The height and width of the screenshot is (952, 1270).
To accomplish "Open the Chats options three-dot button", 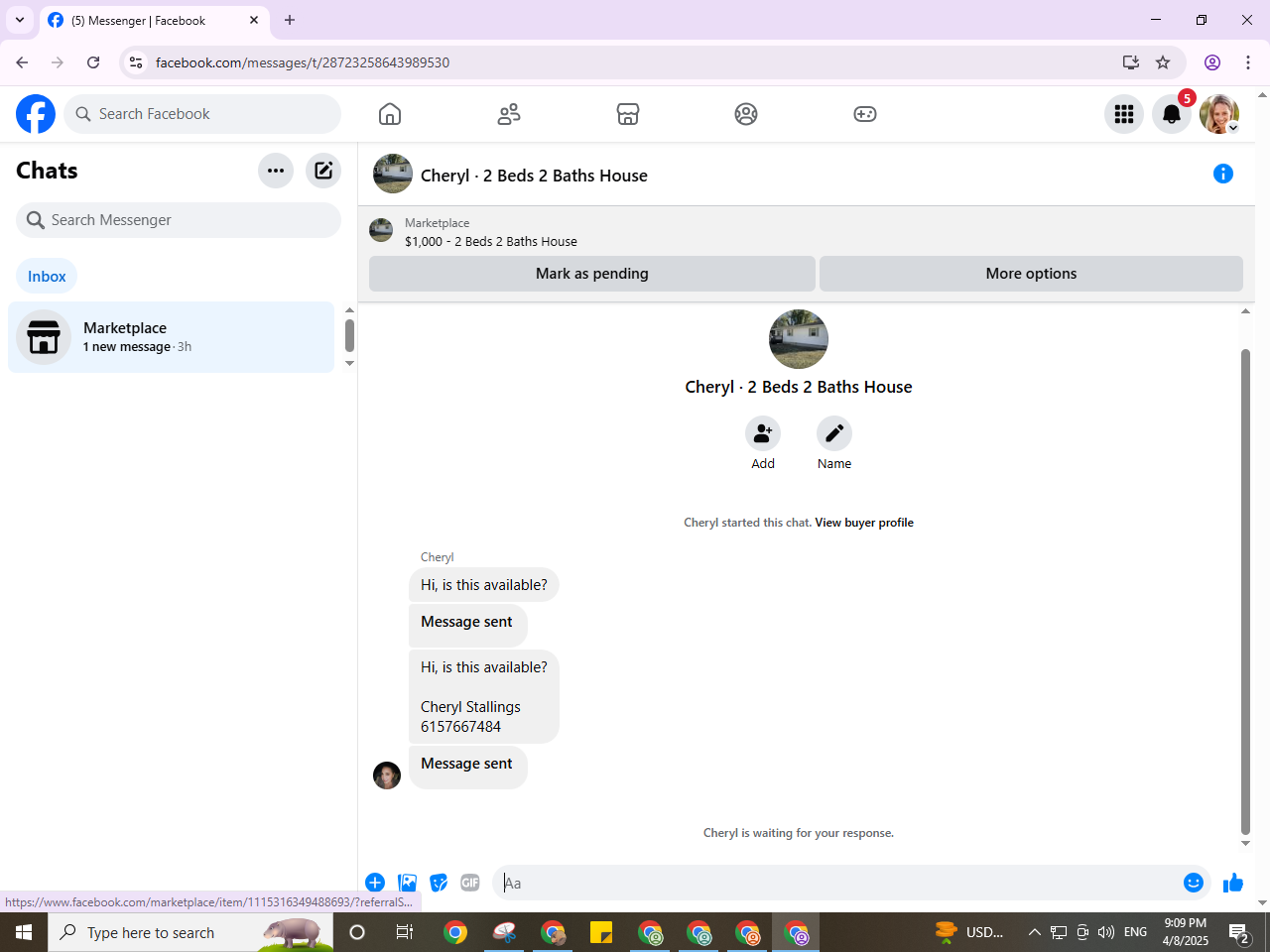I will pyautogui.click(x=276, y=171).
